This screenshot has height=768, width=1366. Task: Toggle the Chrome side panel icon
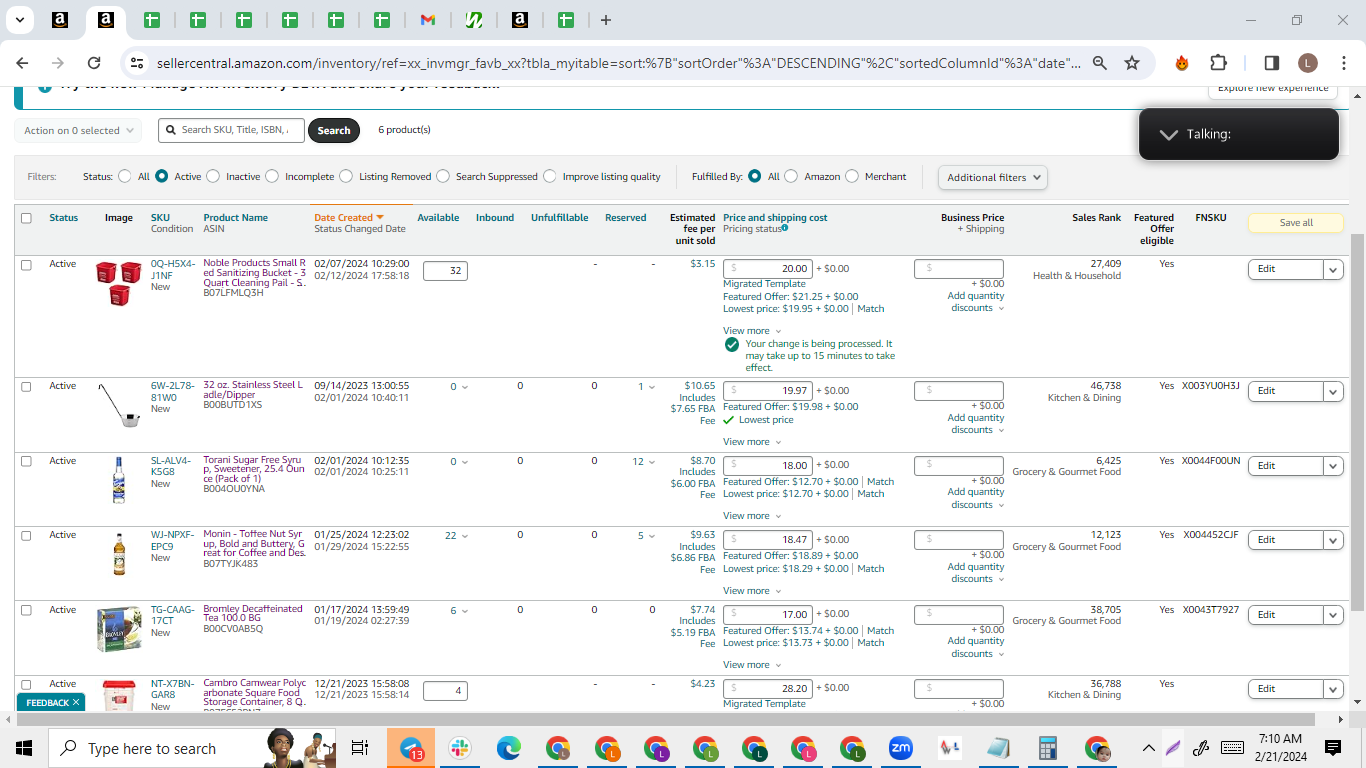click(x=1271, y=63)
